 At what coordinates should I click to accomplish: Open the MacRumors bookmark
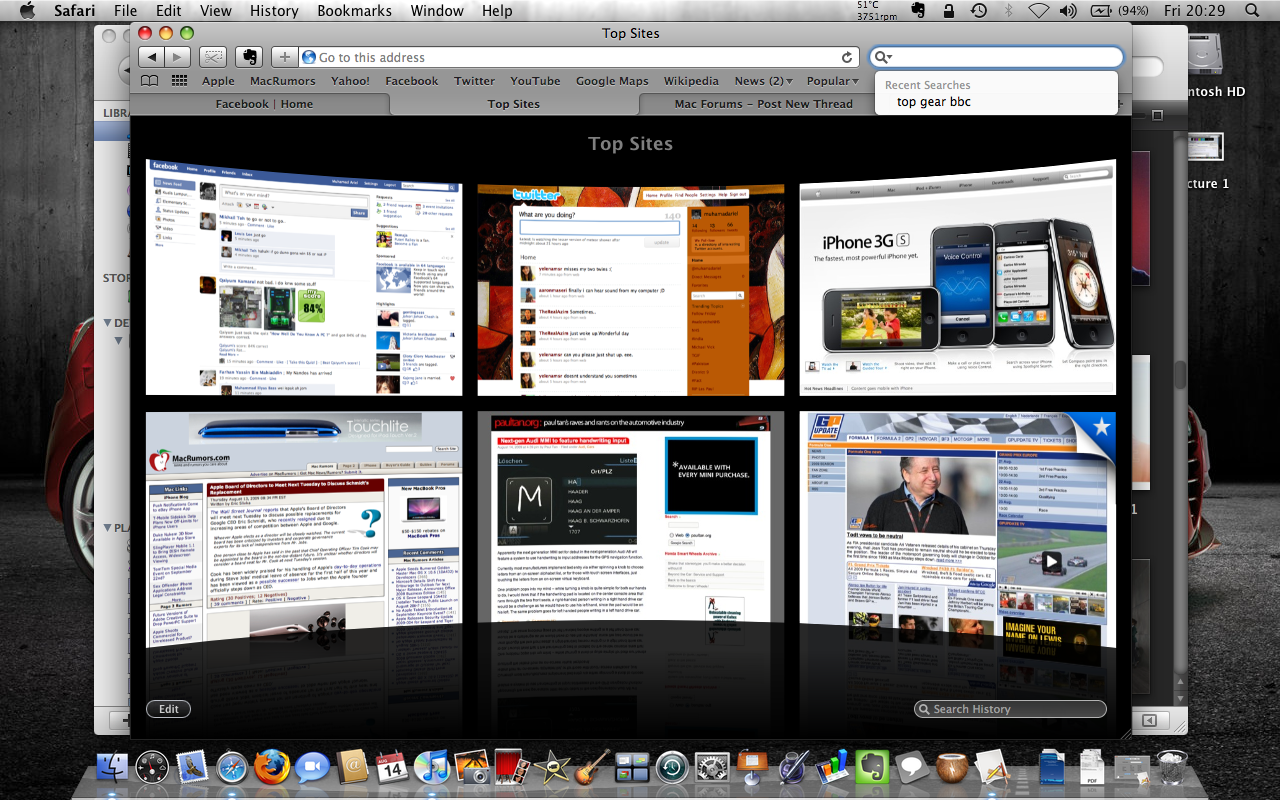coord(283,81)
